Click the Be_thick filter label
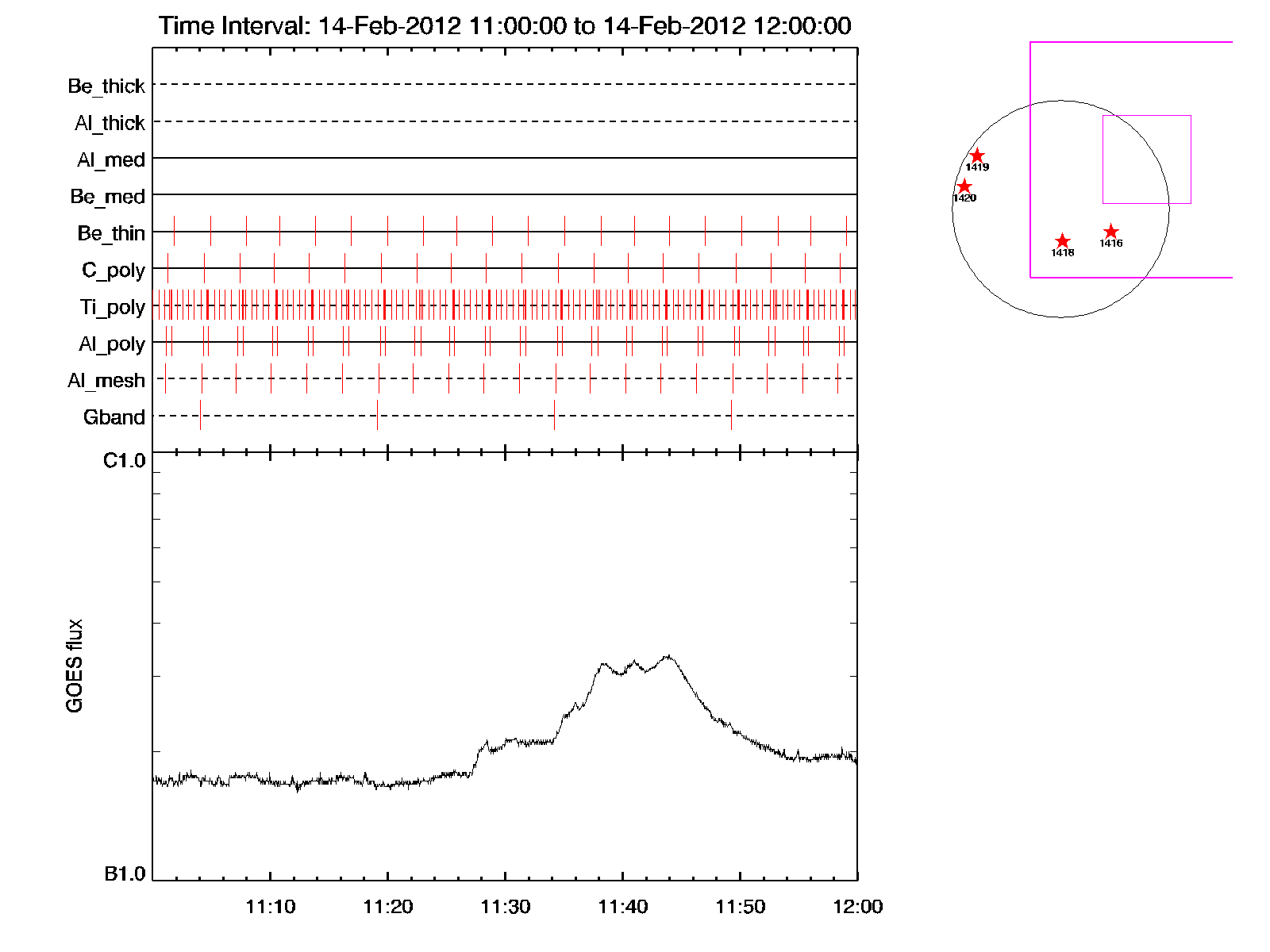This screenshot has width=1270, height=952. (106, 86)
